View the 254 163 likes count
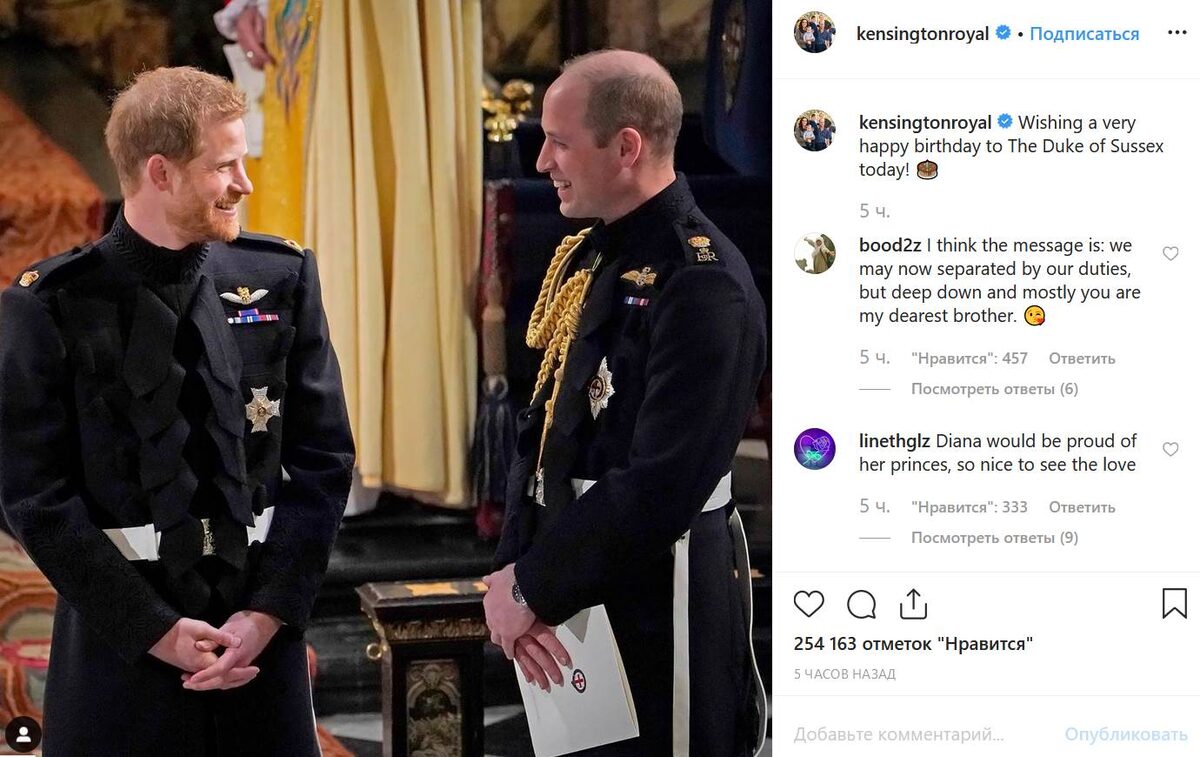Screen dimensions: 1200x757 (x=913, y=644)
